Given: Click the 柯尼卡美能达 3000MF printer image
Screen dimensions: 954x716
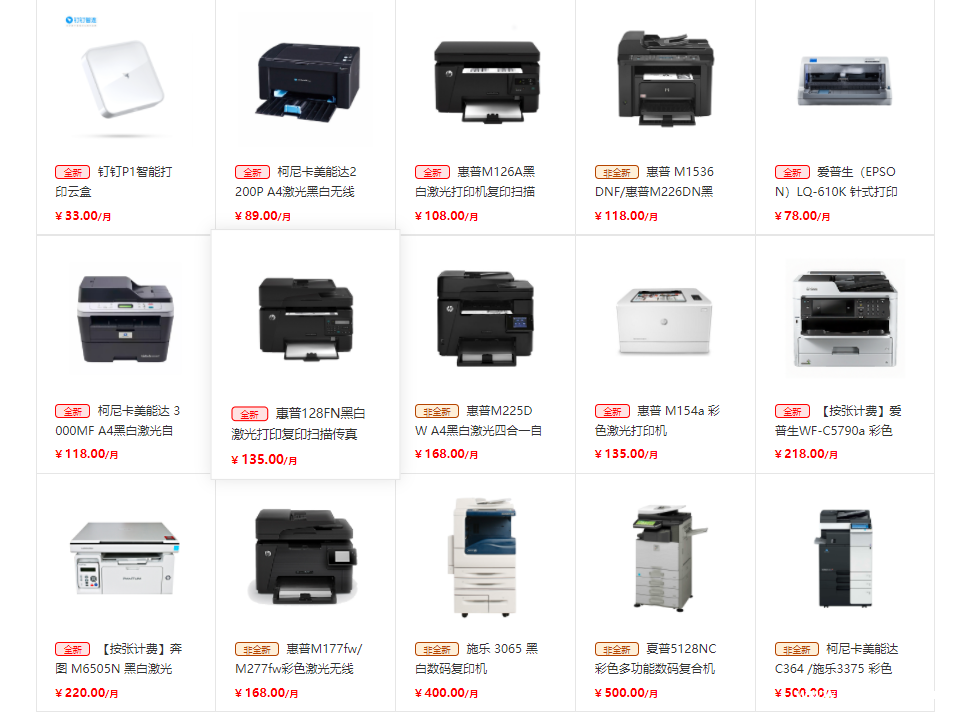Looking at the screenshot, I should tap(125, 318).
